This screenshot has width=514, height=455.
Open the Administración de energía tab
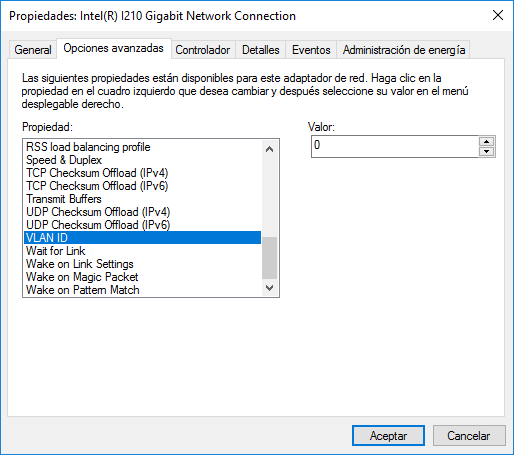404,50
